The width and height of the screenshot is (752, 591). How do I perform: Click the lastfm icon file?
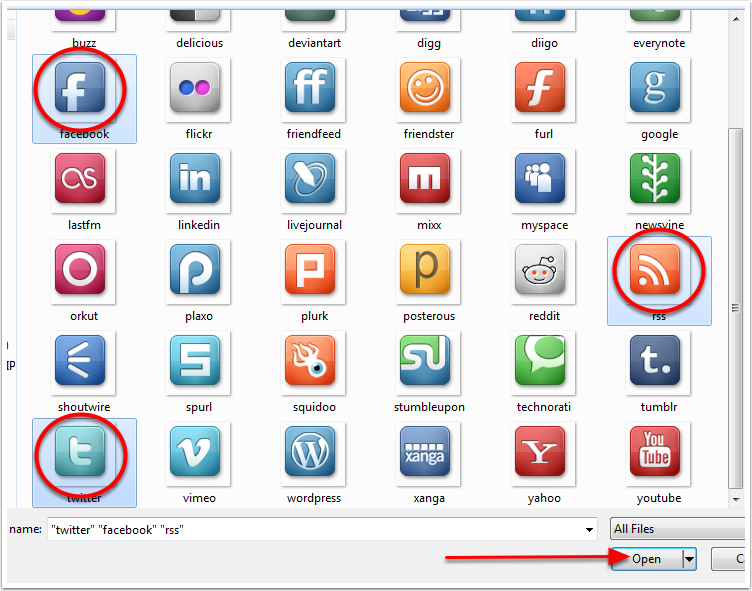80,178
